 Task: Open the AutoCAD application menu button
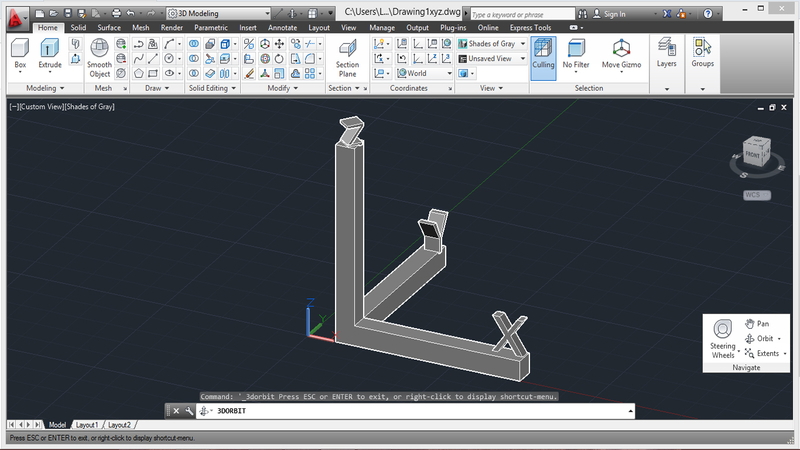click(x=16, y=18)
